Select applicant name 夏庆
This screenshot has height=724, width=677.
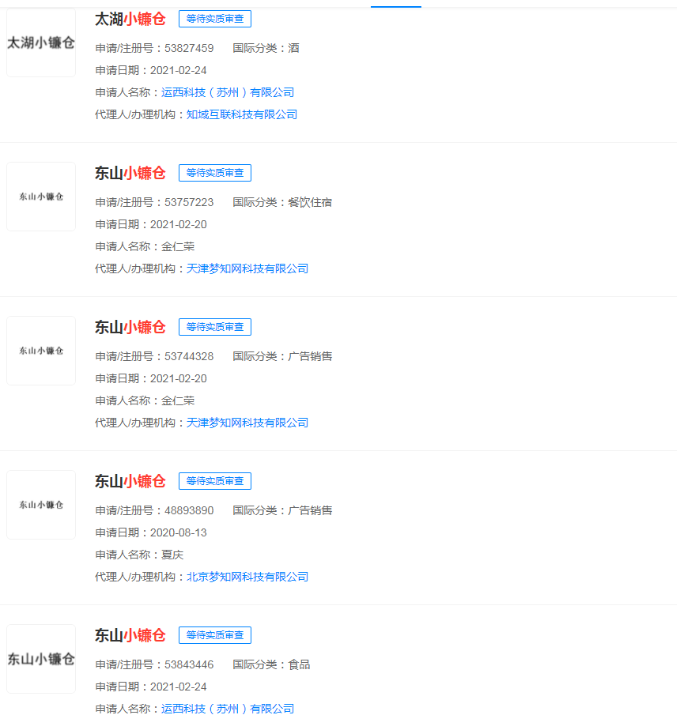172,555
